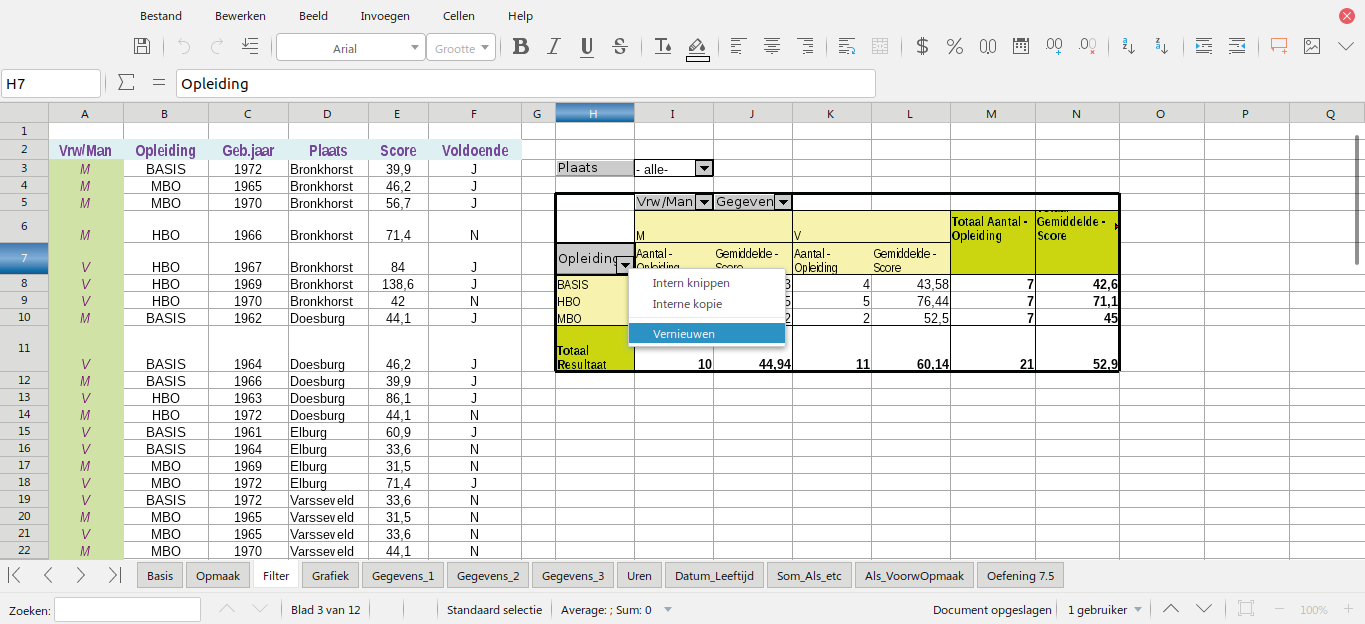Image resolution: width=1365 pixels, height=624 pixels.
Task: Toggle underline formatting
Action: click(587, 47)
